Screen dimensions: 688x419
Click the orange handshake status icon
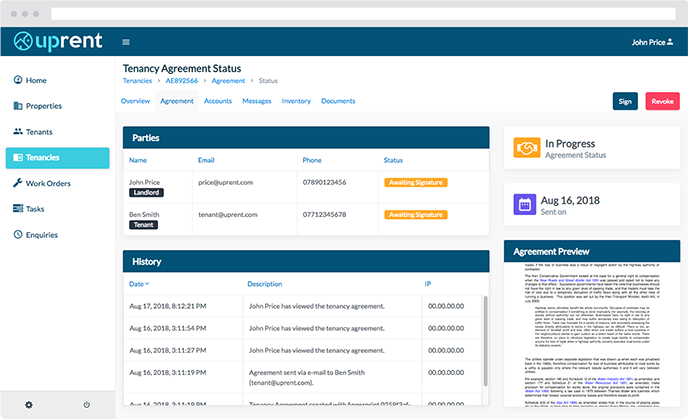527,148
